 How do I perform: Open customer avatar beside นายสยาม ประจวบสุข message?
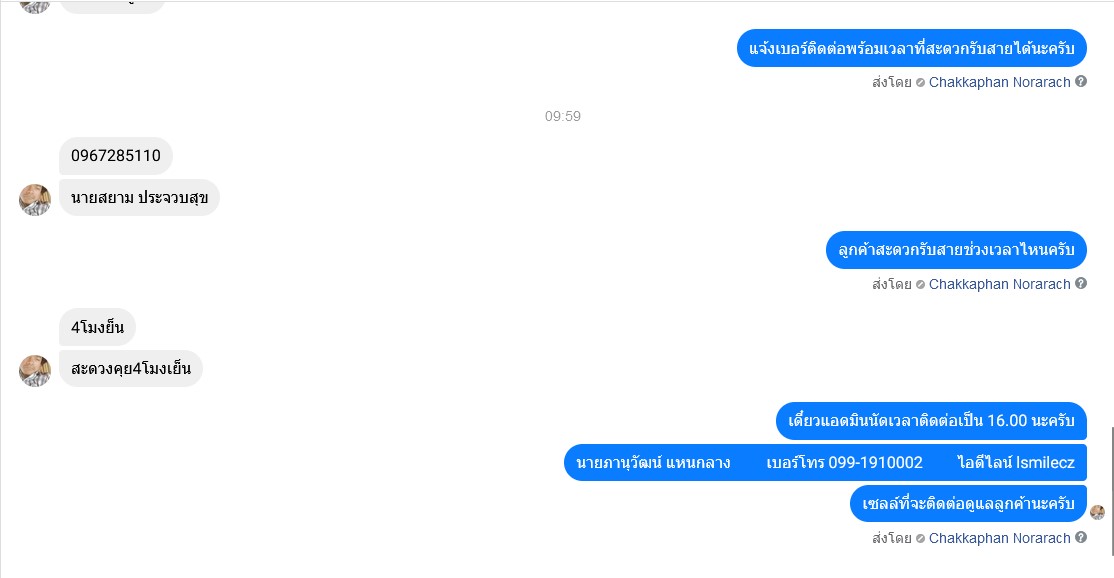[35, 200]
